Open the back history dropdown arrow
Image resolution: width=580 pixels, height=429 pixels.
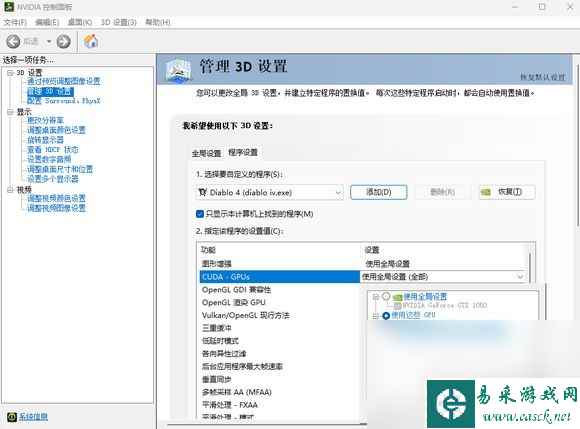click(x=49, y=41)
